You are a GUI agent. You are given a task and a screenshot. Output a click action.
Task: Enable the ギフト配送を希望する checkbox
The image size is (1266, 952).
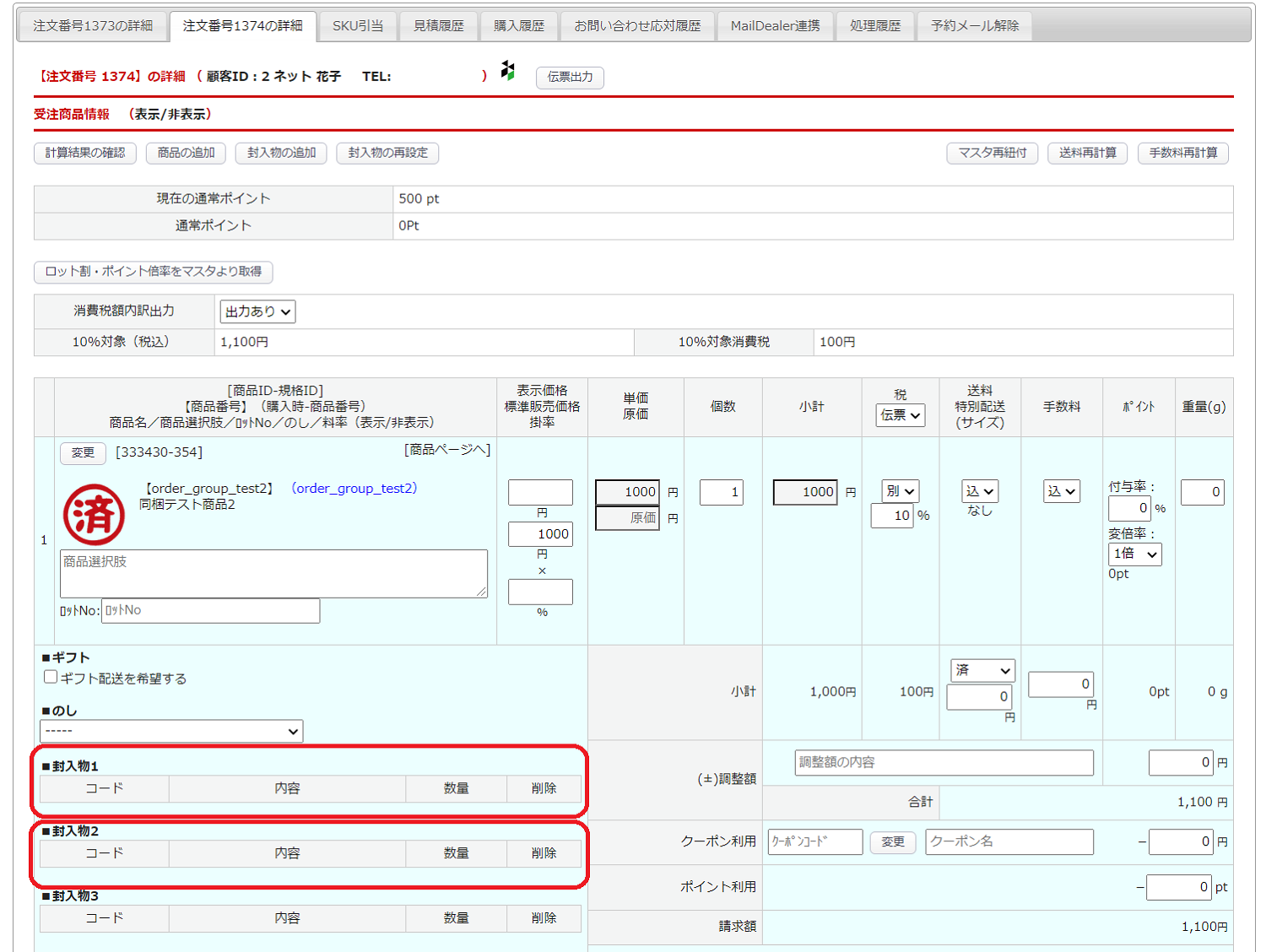(x=51, y=677)
